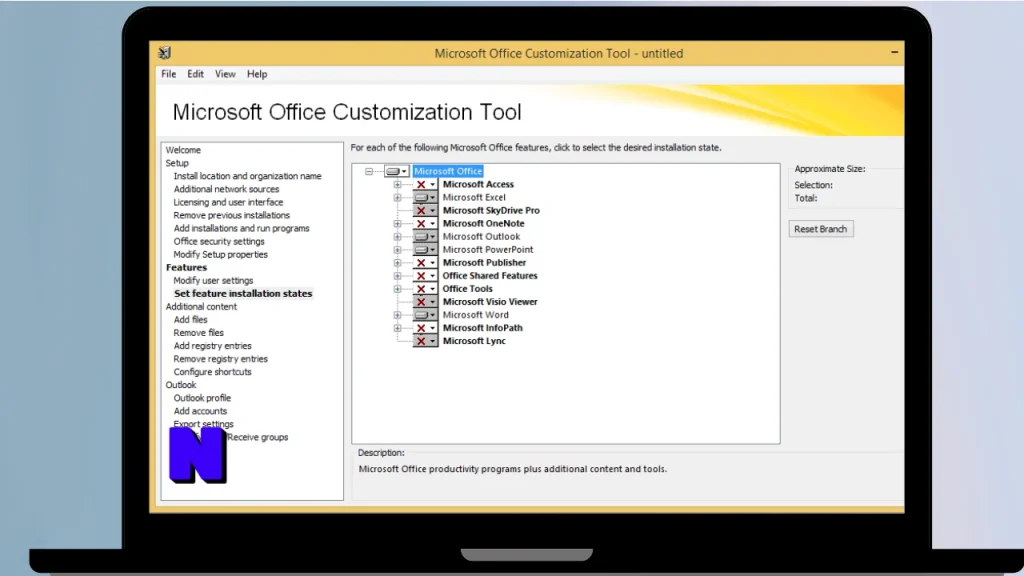The image size is (1024, 576).
Task: Expand the Office Tools branch
Action: click(x=397, y=289)
